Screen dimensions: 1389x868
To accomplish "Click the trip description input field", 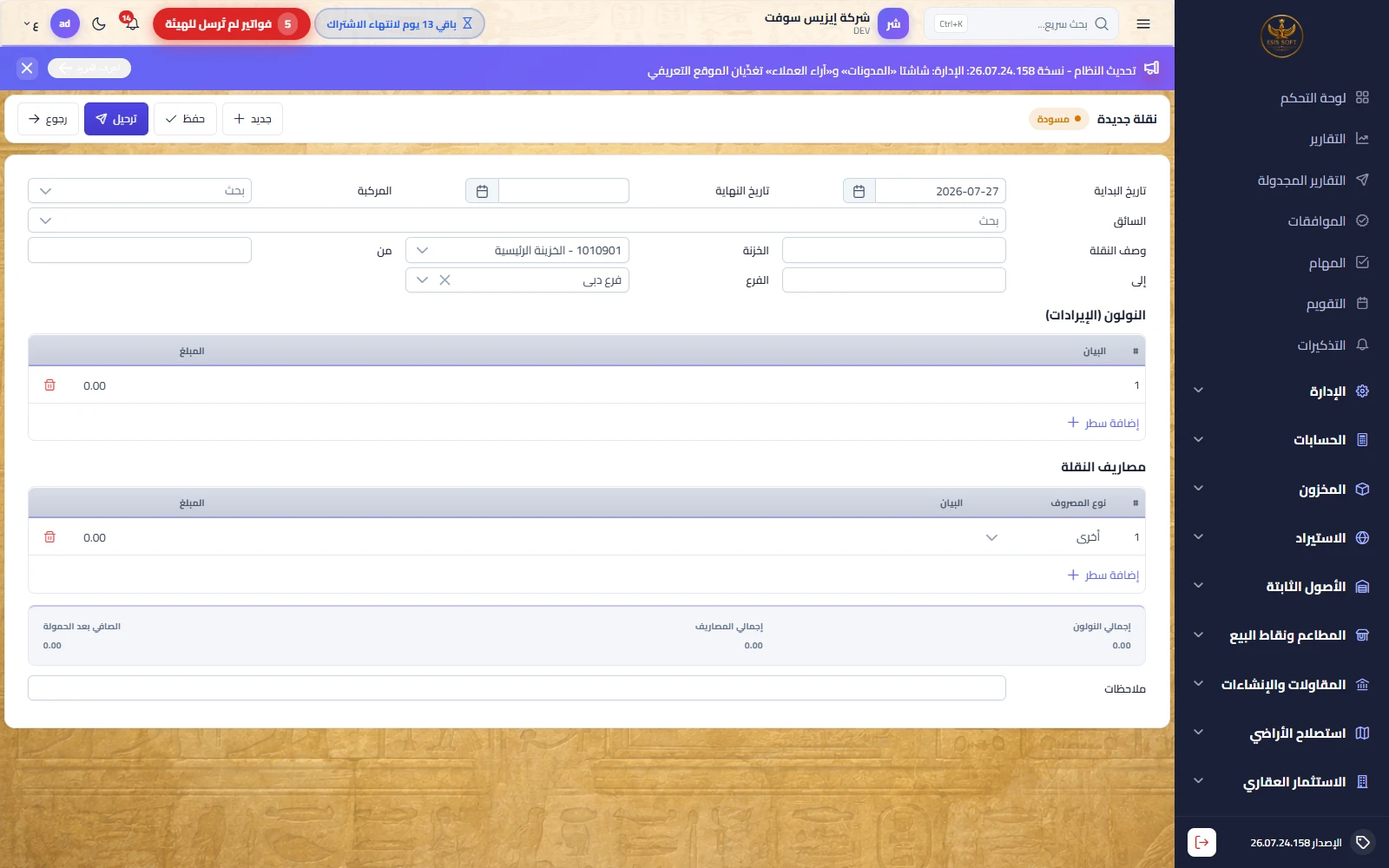I will [x=894, y=250].
